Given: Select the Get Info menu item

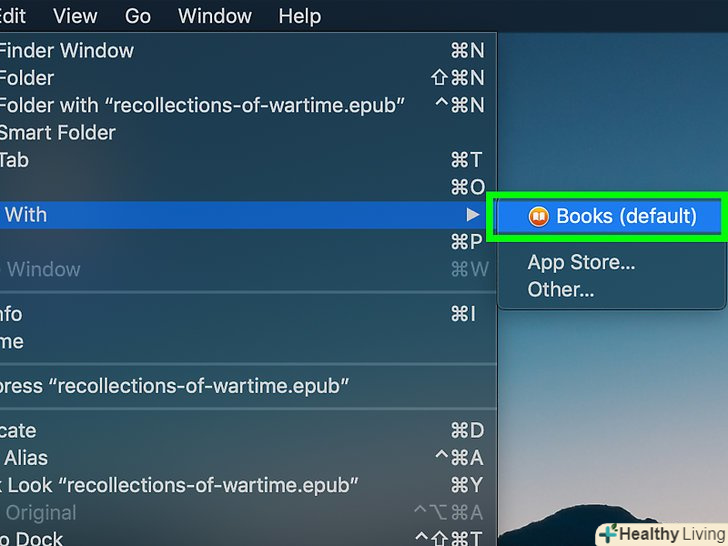Looking at the screenshot, I should tap(11, 314).
